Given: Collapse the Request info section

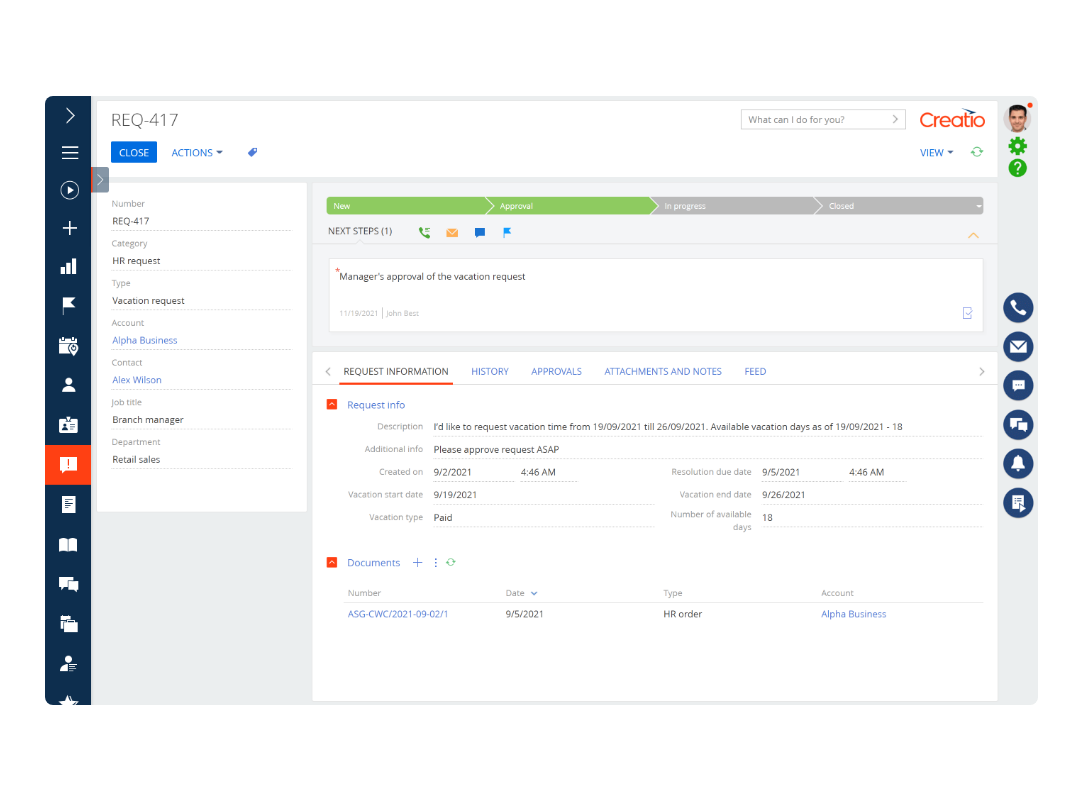Looking at the screenshot, I should click(332, 405).
